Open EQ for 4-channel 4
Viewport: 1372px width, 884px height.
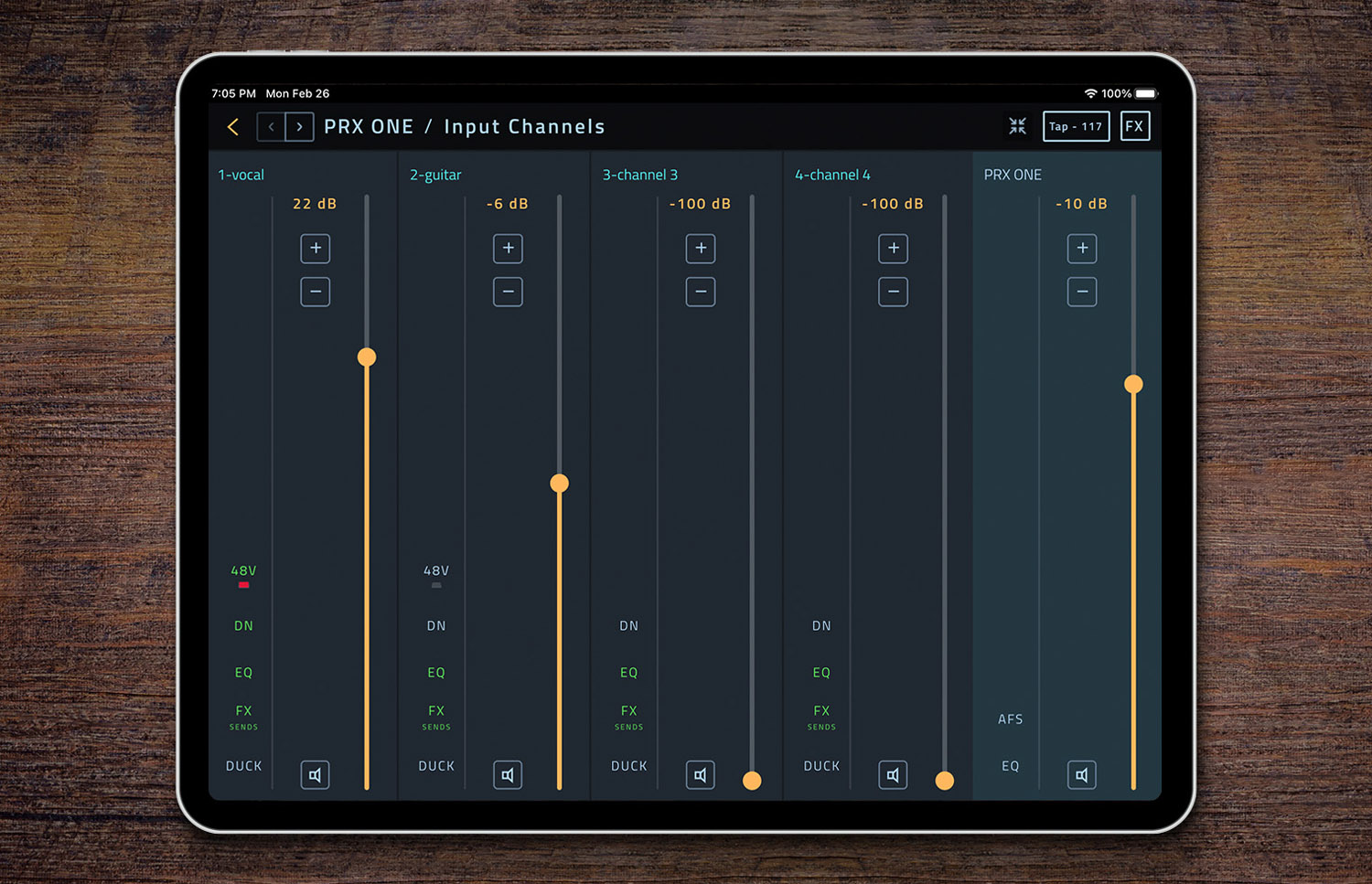tap(821, 673)
